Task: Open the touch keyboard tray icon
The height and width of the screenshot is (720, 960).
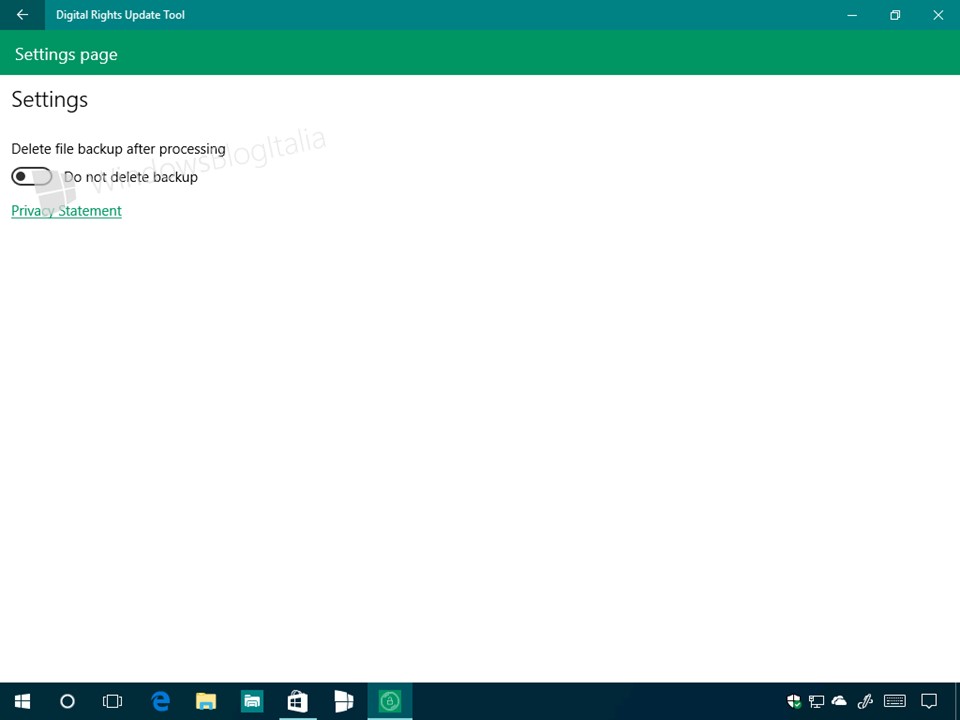Action: tap(895, 701)
